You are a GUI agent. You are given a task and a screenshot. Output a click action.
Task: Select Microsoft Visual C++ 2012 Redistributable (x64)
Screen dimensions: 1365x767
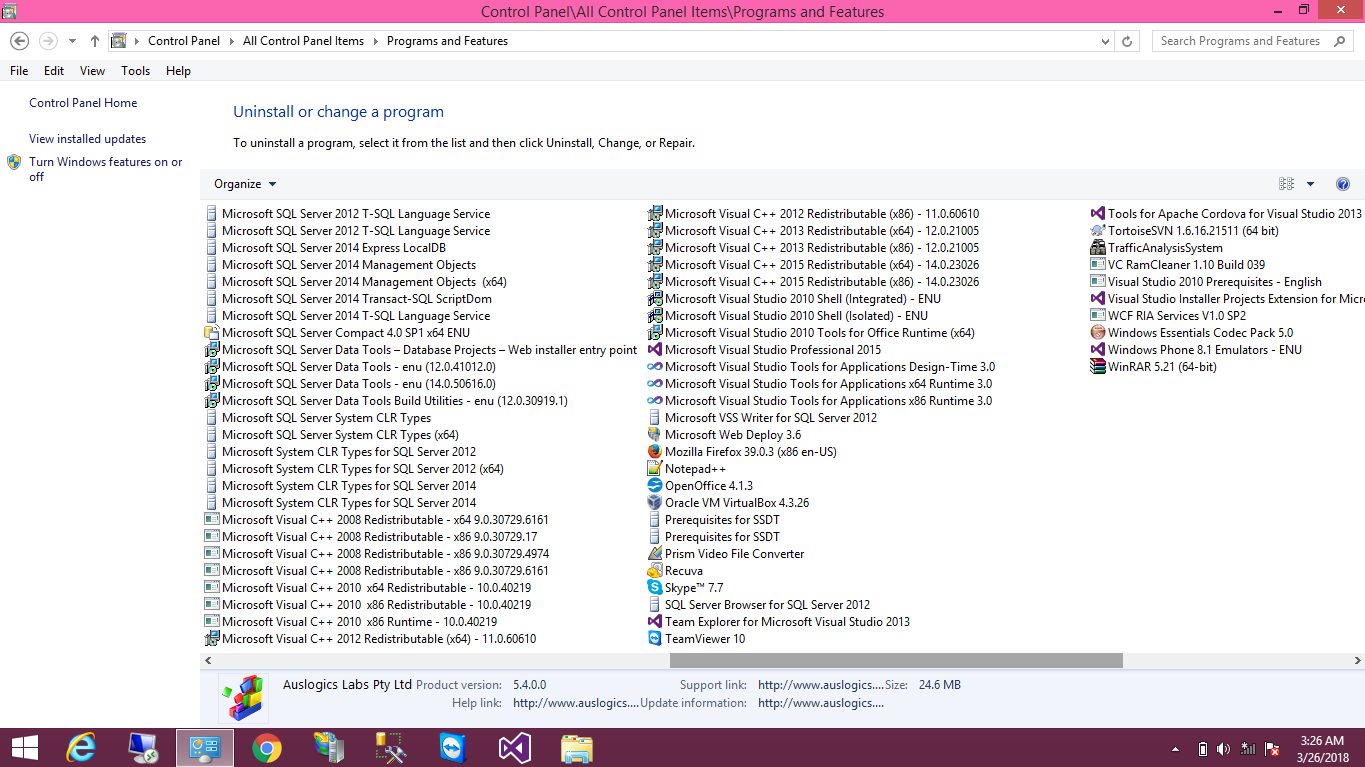(379, 639)
